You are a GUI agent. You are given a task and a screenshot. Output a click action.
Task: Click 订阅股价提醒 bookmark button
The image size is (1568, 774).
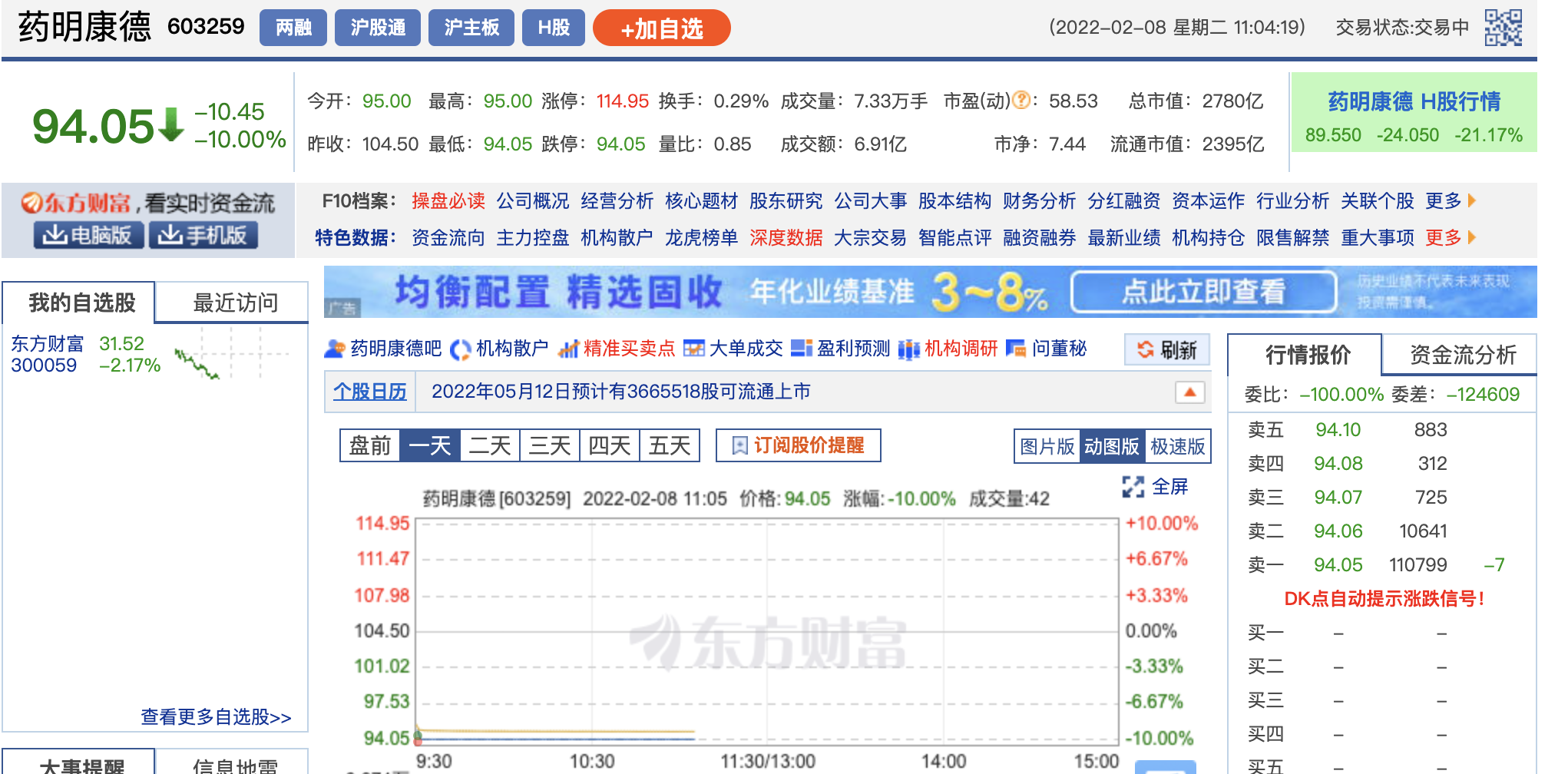click(799, 445)
